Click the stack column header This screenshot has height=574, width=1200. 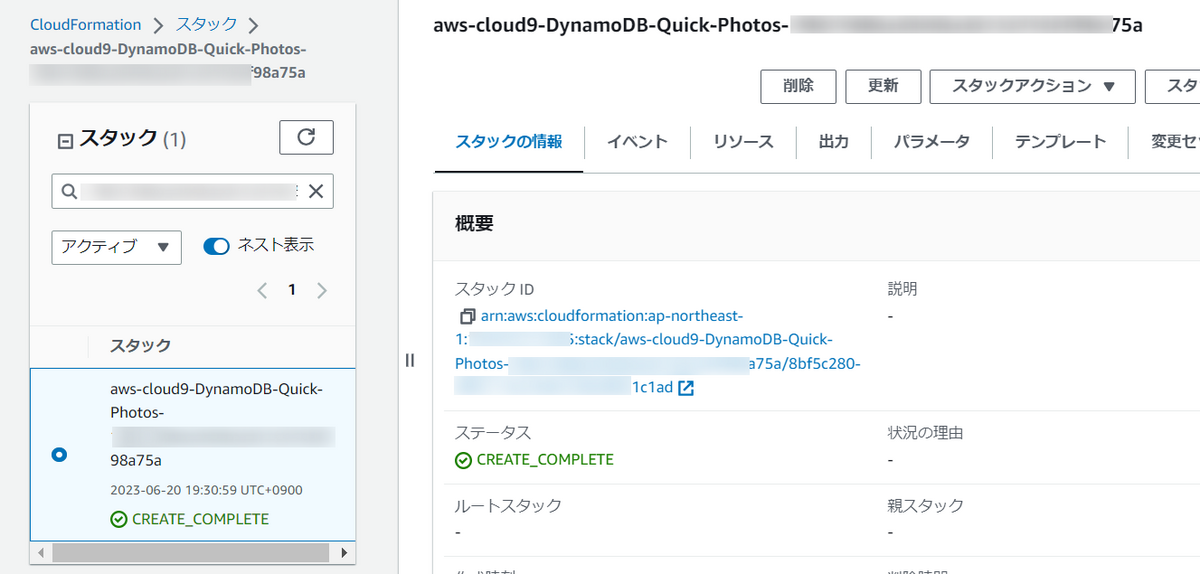coord(140,346)
